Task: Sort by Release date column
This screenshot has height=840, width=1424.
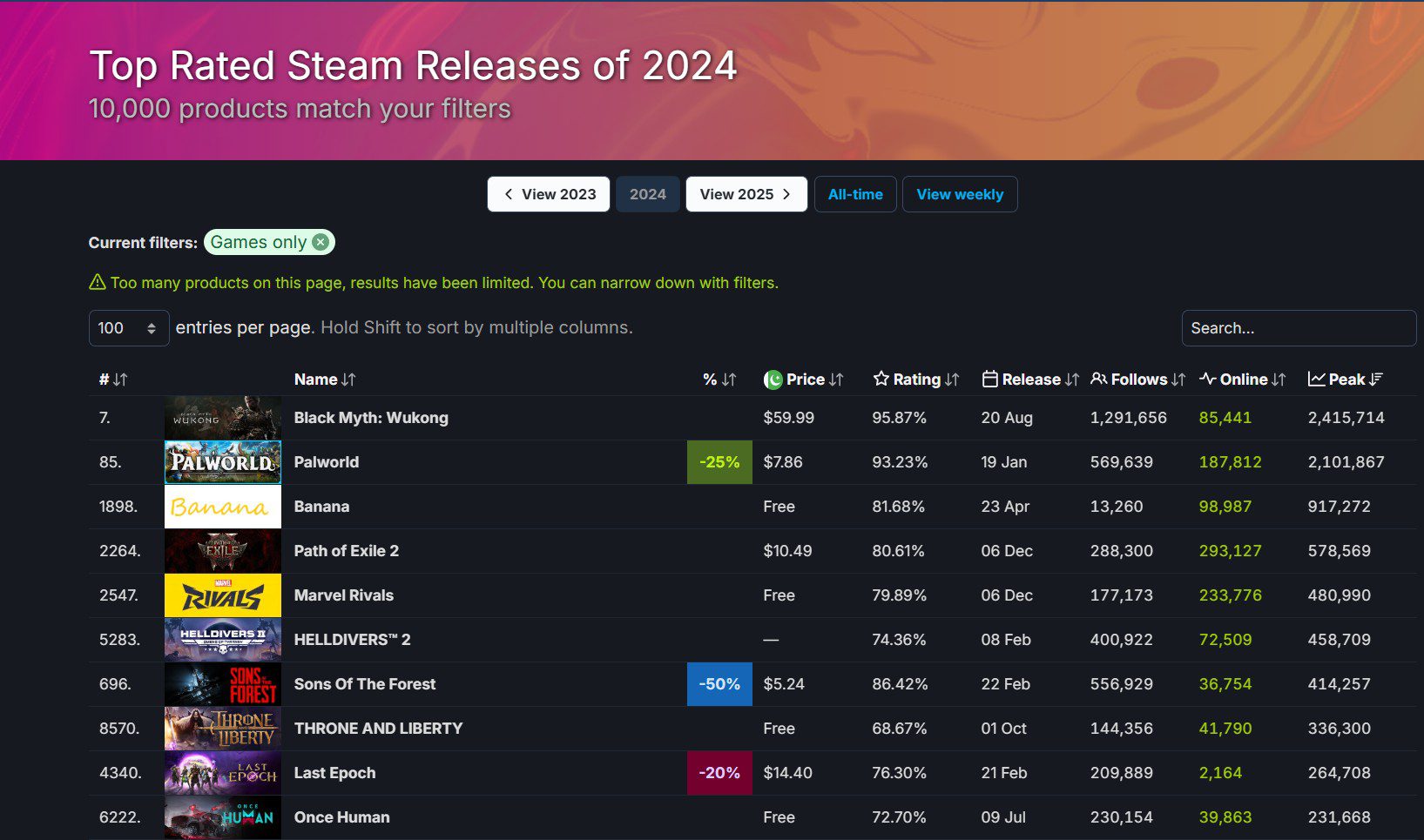Action: pyautogui.click(x=1029, y=380)
